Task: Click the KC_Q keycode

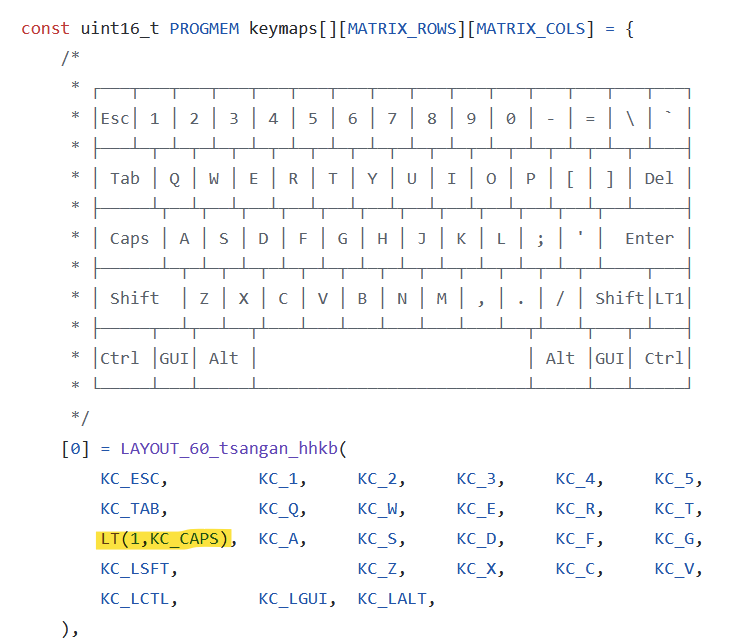Action: [279, 509]
